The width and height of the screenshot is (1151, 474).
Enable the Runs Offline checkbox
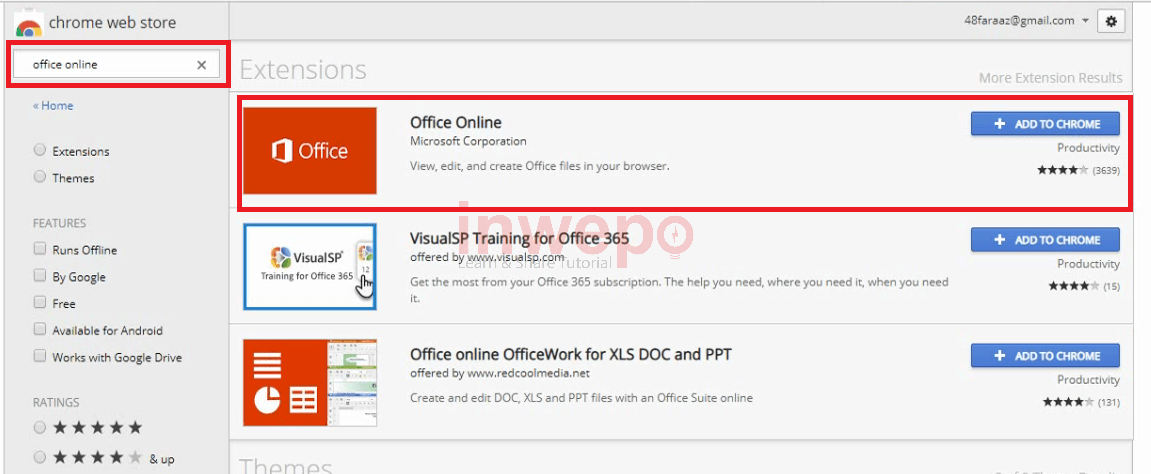point(40,249)
